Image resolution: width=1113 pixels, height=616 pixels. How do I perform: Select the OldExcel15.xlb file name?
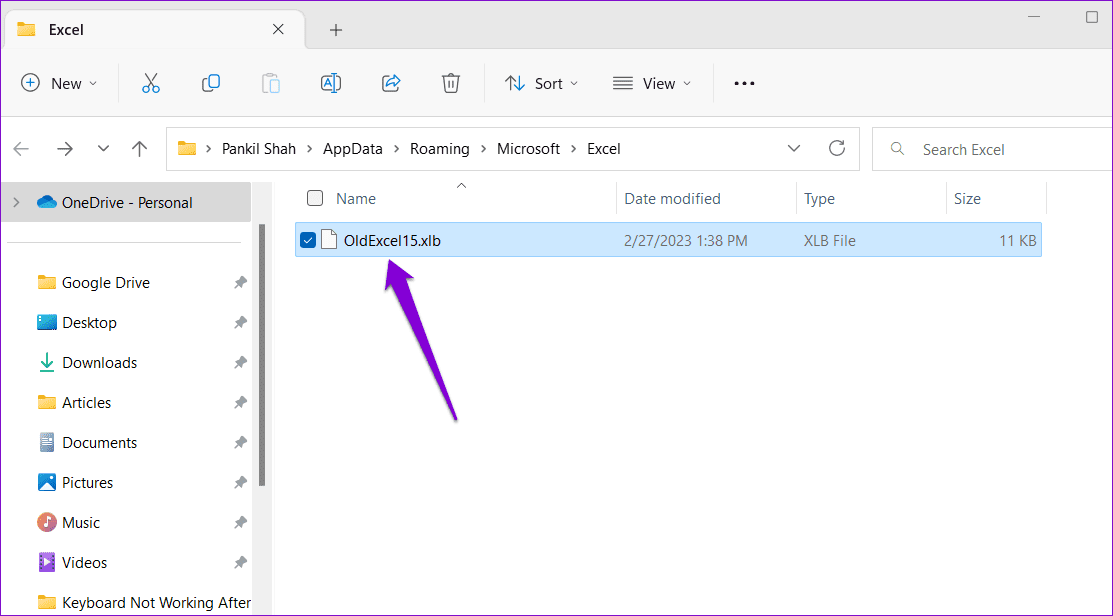(x=392, y=241)
